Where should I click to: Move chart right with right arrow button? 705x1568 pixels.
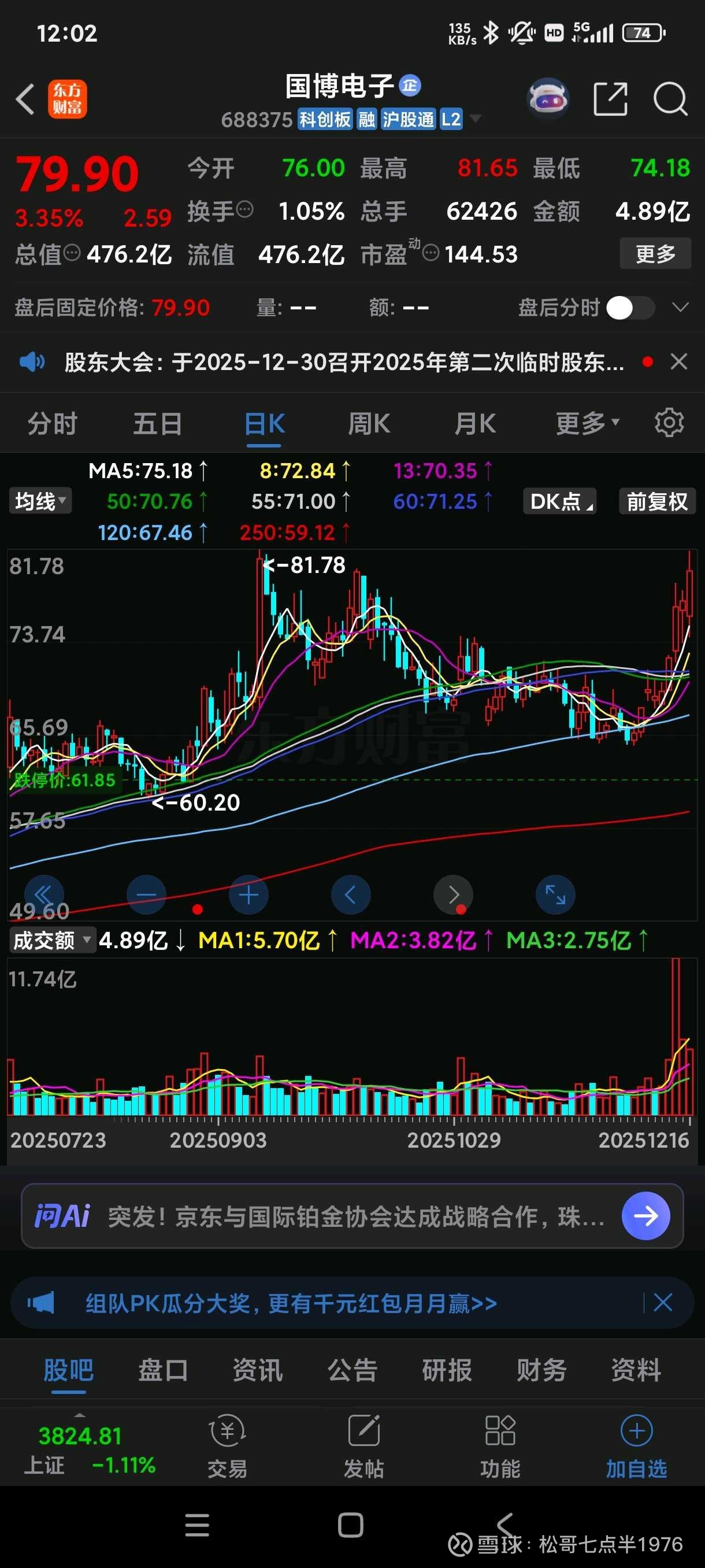coord(453,895)
